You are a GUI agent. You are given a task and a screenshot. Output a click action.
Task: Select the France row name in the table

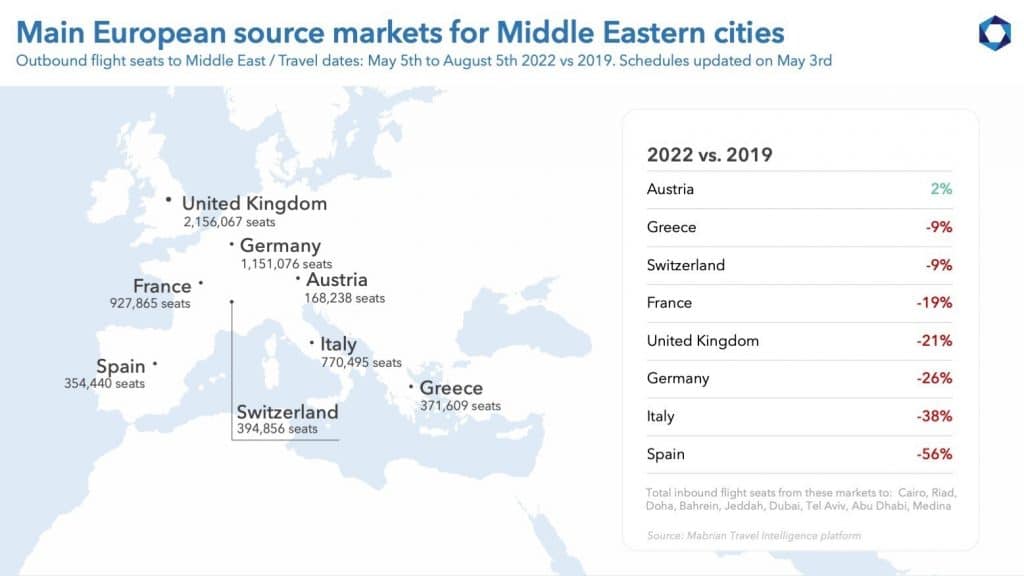coord(669,303)
